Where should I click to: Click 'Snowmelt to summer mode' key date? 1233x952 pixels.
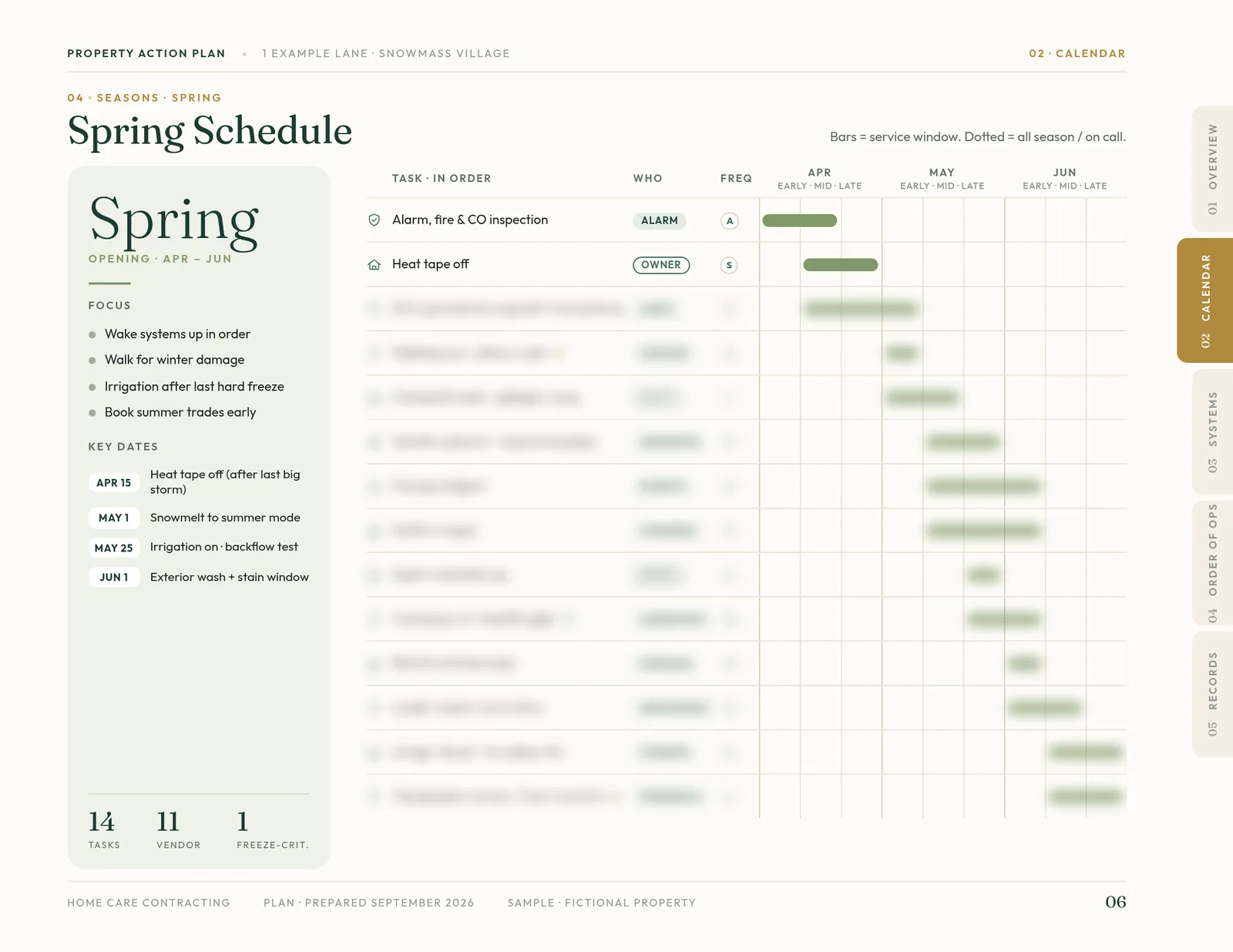(225, 518)
